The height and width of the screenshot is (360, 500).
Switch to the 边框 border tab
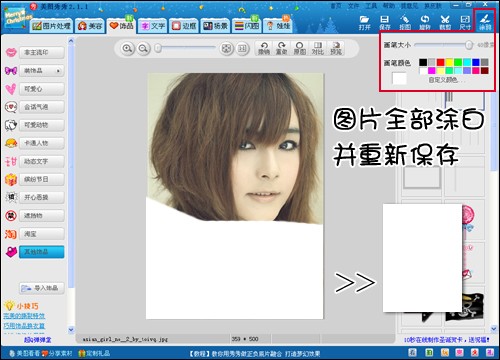click(x=184, y=26)
